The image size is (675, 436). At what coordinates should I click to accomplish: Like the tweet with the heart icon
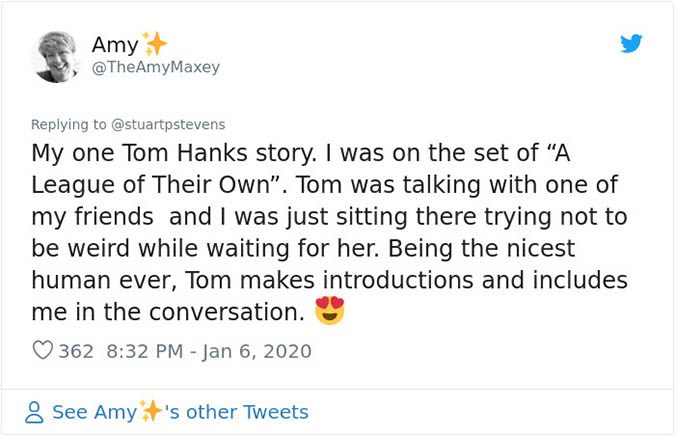point(43,351)
